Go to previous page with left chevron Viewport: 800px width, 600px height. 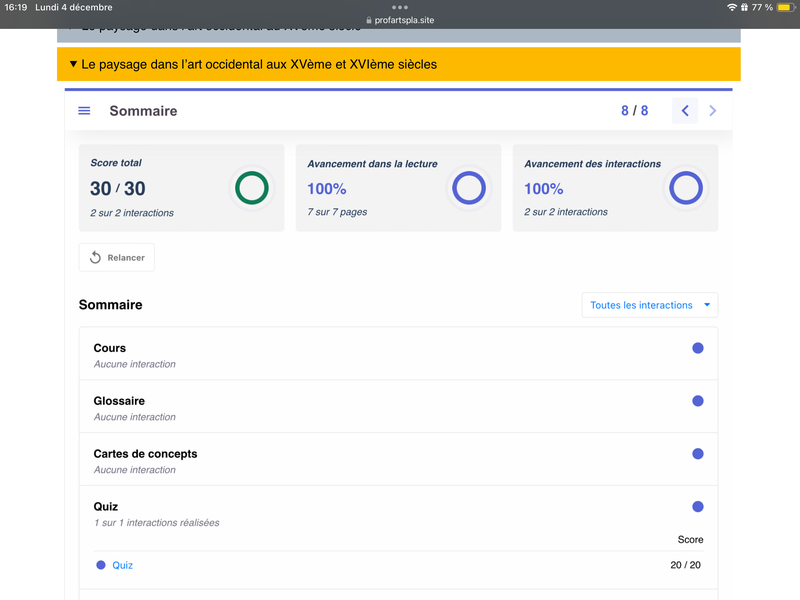point(685,111)
